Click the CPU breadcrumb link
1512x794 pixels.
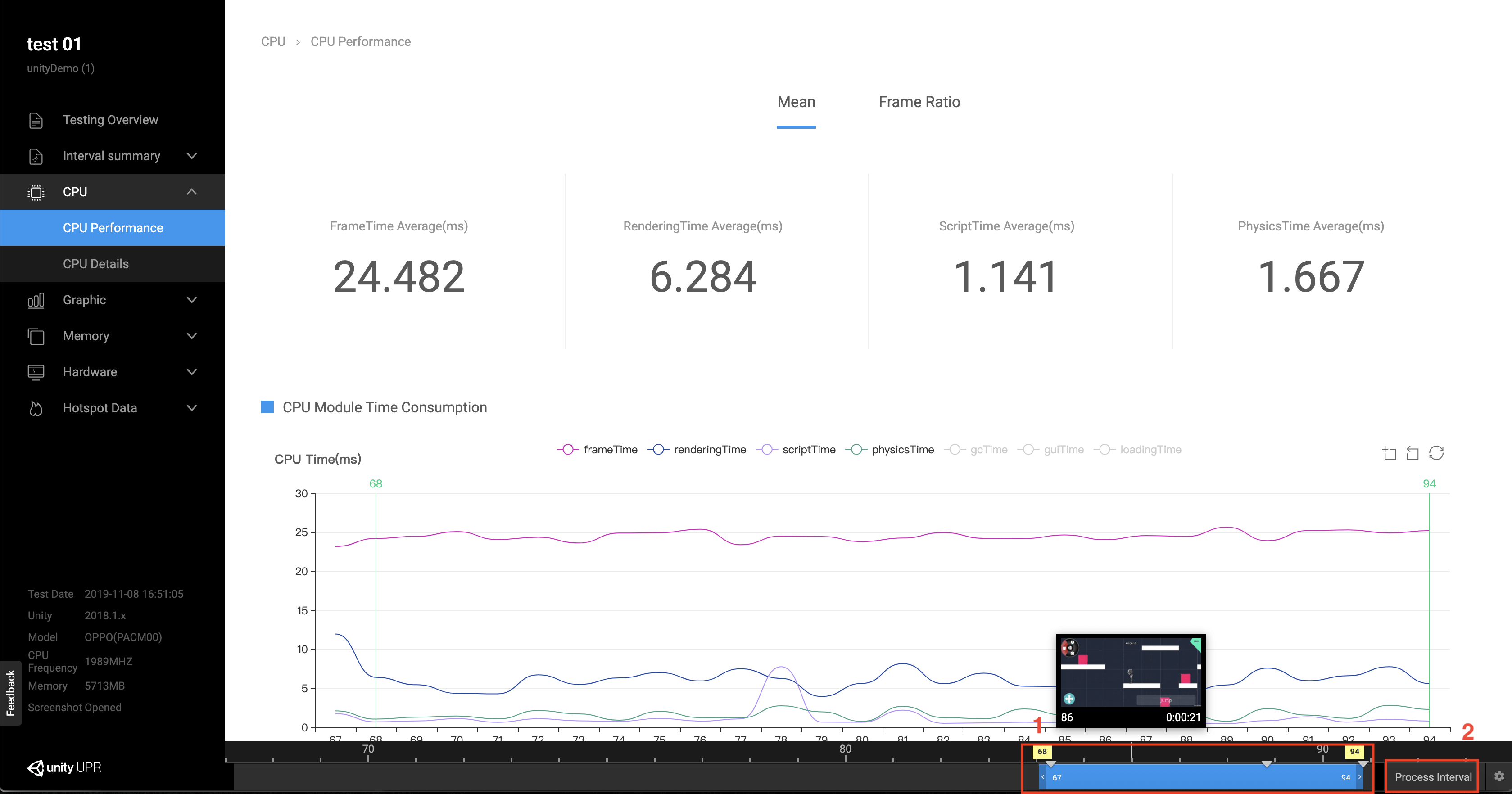tap(273, 42)
